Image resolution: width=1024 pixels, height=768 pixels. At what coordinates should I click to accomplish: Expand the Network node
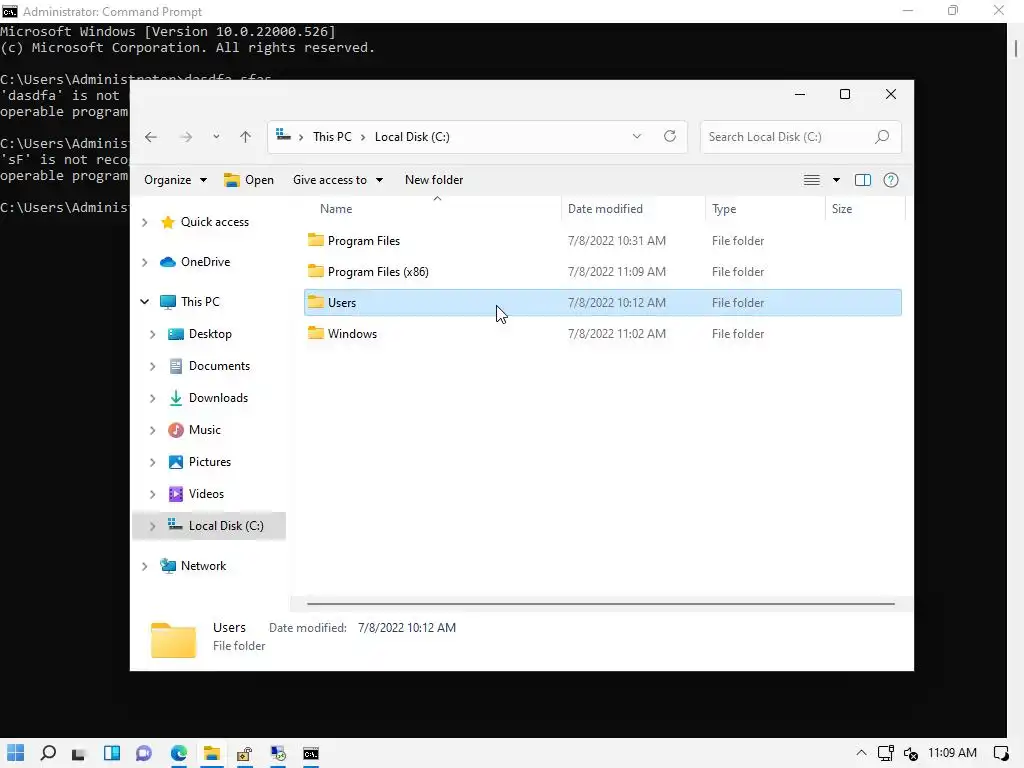144,567
